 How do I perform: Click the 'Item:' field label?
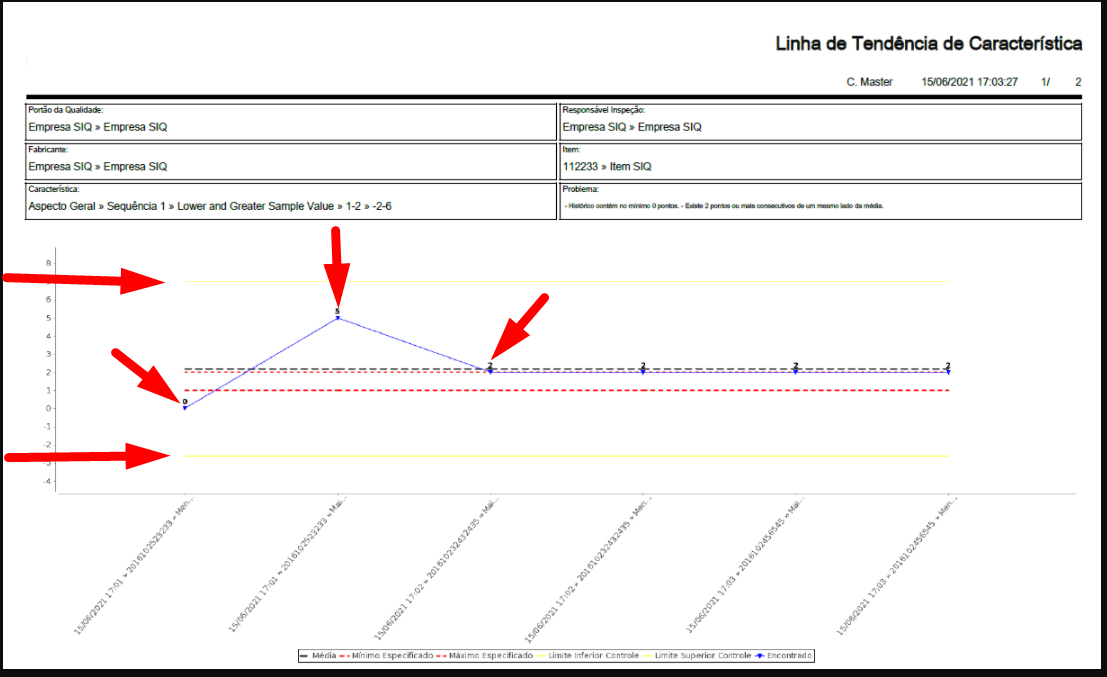(x=571, y=149)
